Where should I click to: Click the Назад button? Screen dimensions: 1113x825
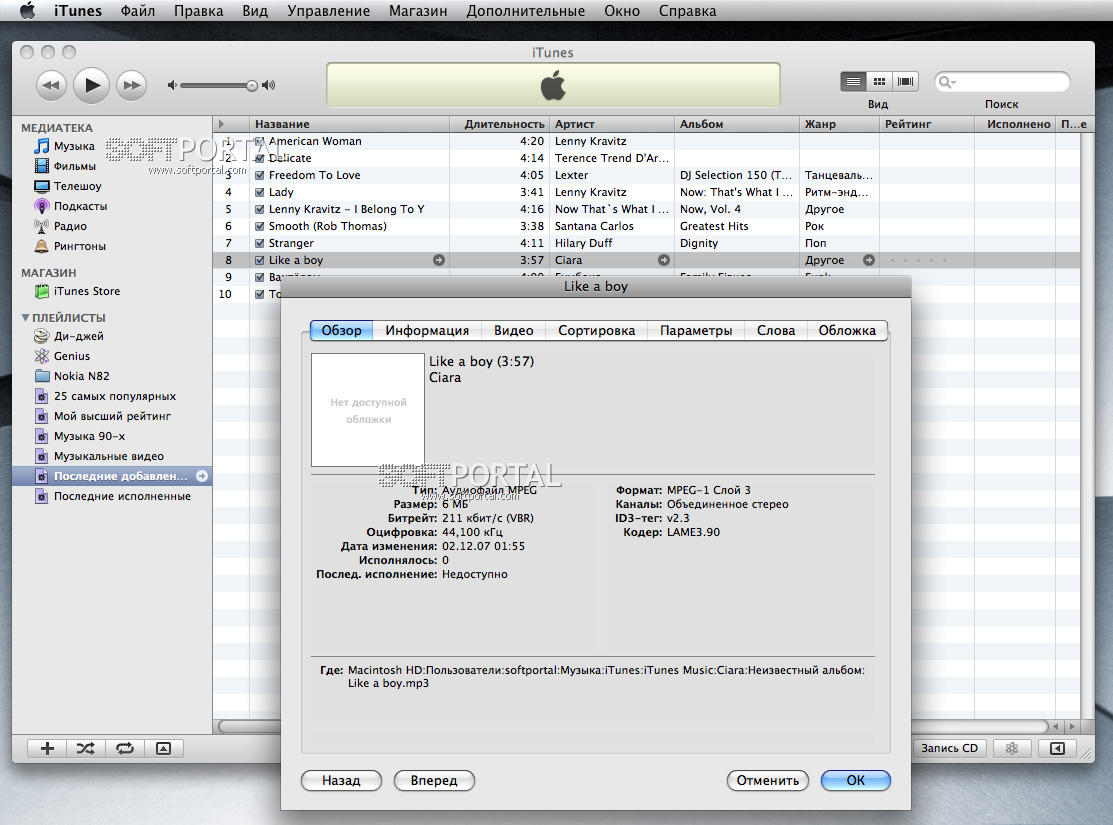click(x=341, y=780)
